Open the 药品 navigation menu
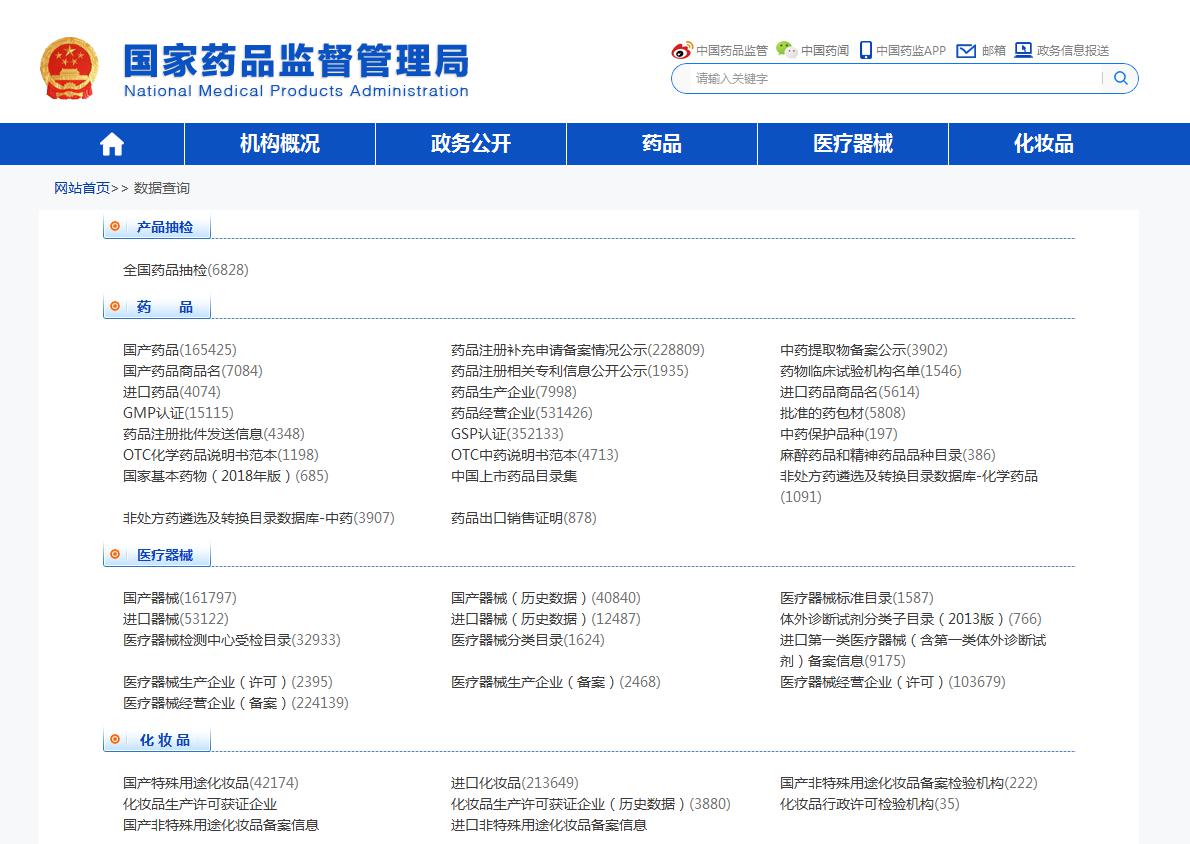 [x=662, y=143]
